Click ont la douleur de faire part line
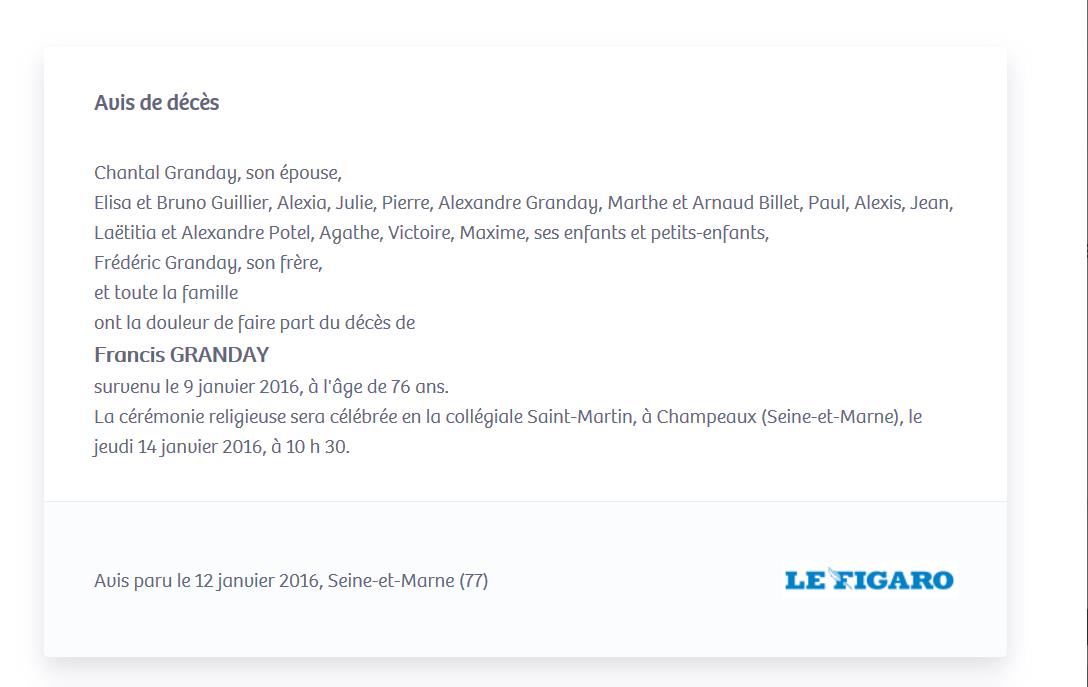Image resolution: width=1088 pixels, height=687 pixels. click(x=255, y=323)
